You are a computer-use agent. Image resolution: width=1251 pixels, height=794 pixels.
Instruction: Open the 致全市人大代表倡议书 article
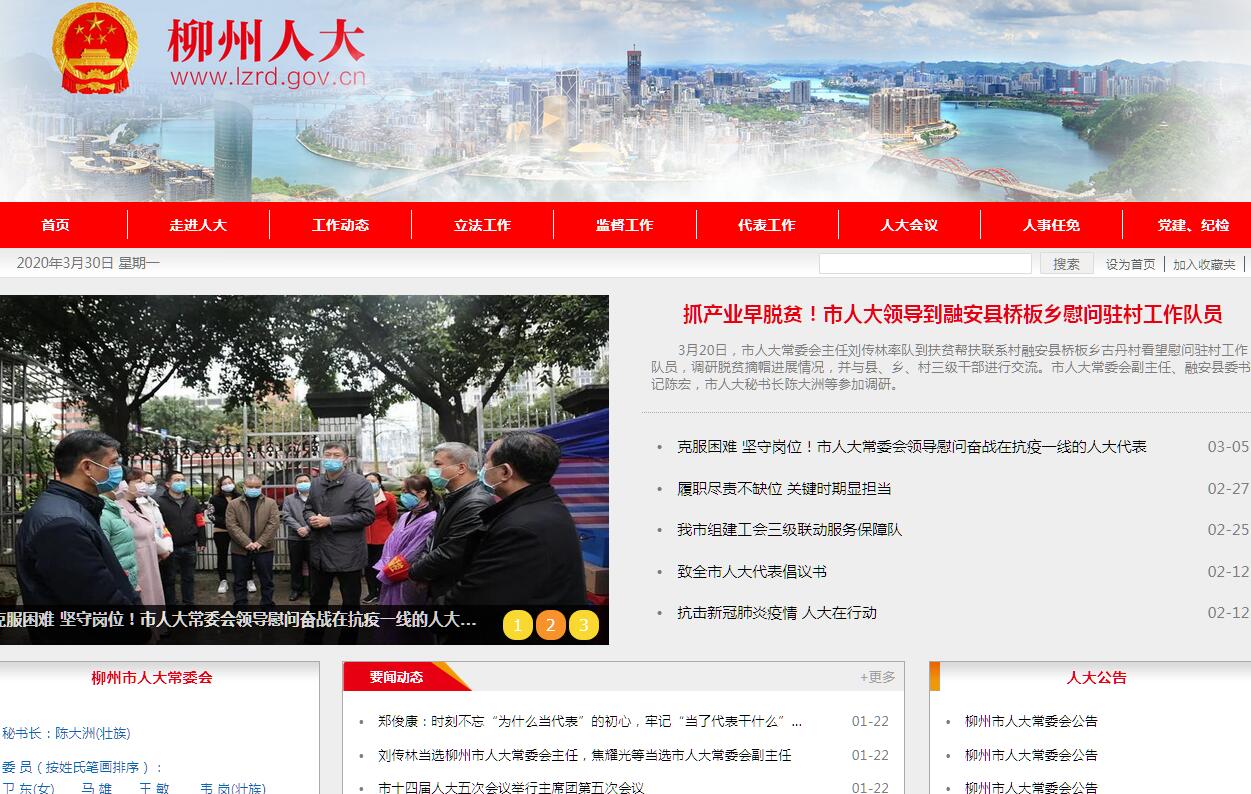752,572
